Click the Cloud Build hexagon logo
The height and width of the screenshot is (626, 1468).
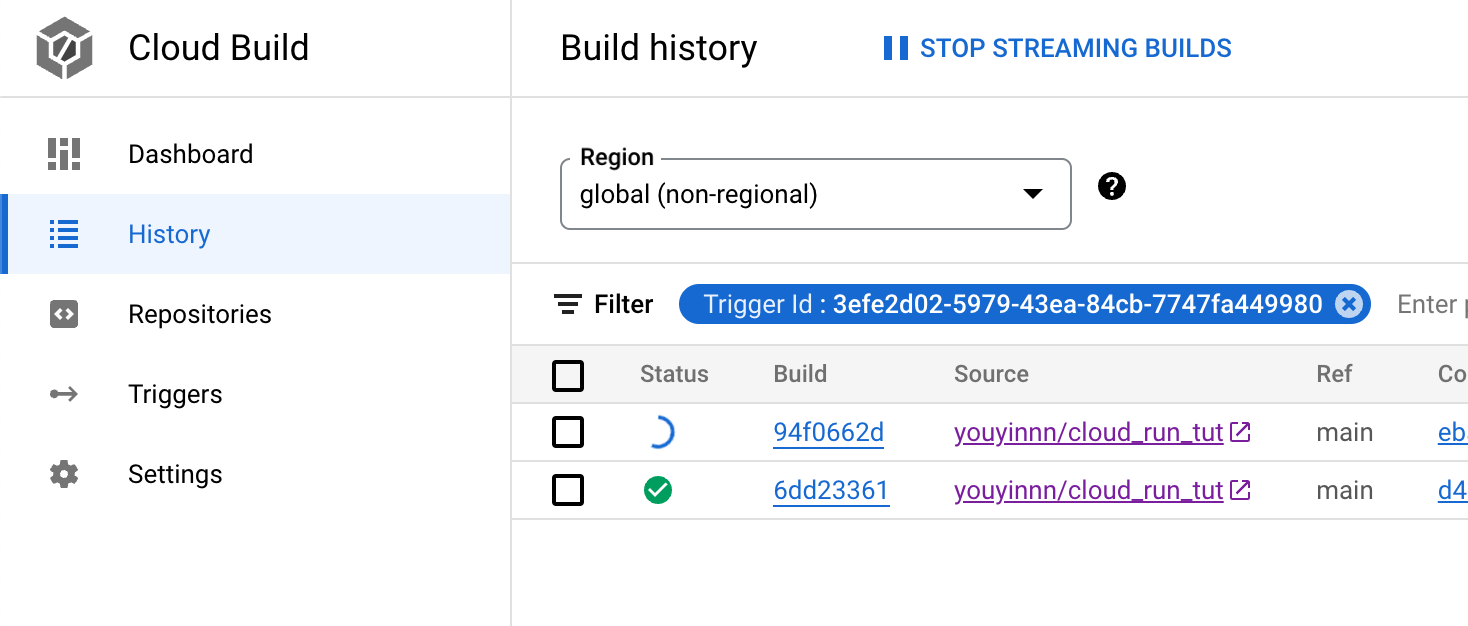(64, 48)
